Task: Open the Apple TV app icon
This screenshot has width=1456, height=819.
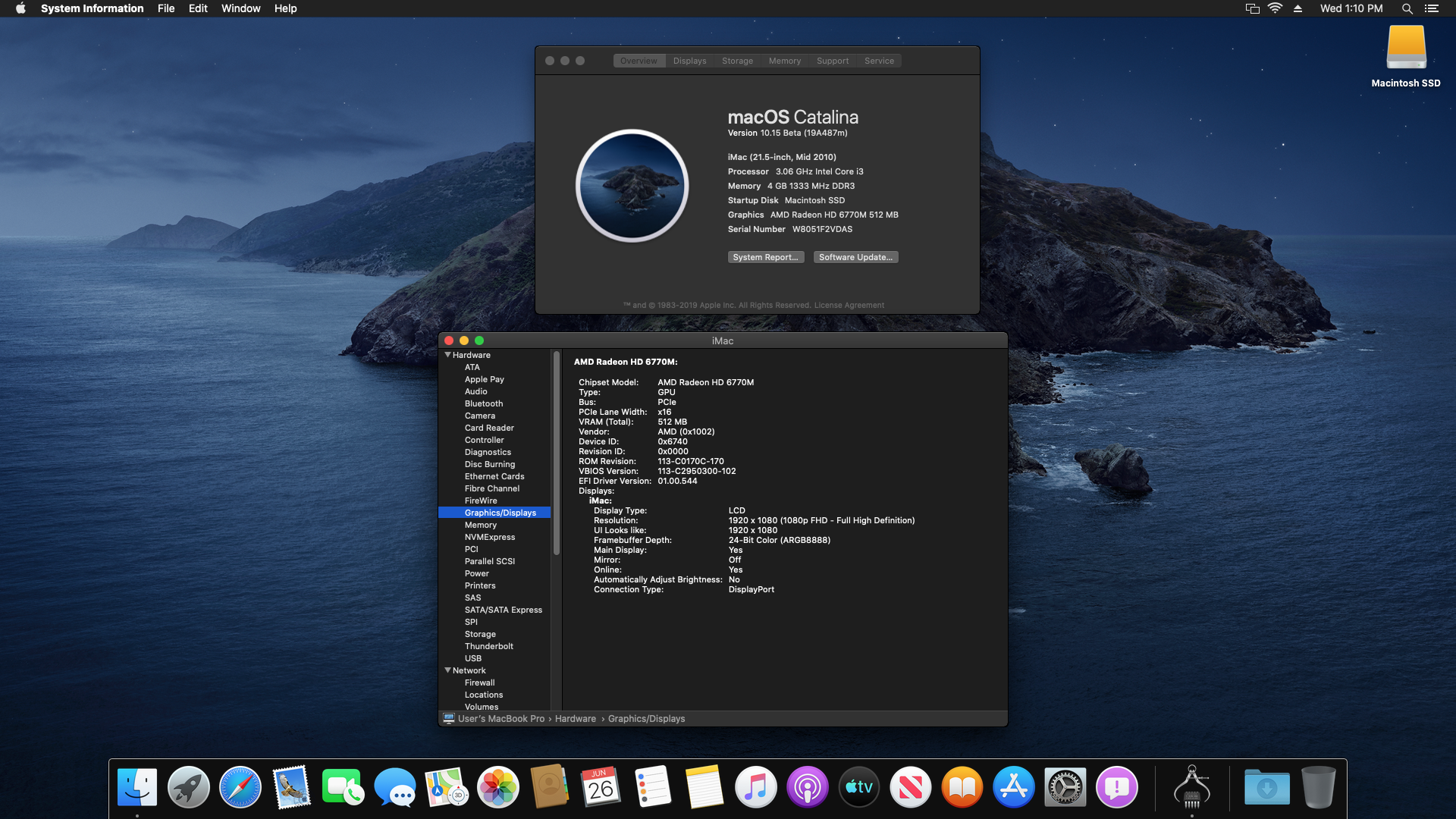Action: [x=858, y=787]
